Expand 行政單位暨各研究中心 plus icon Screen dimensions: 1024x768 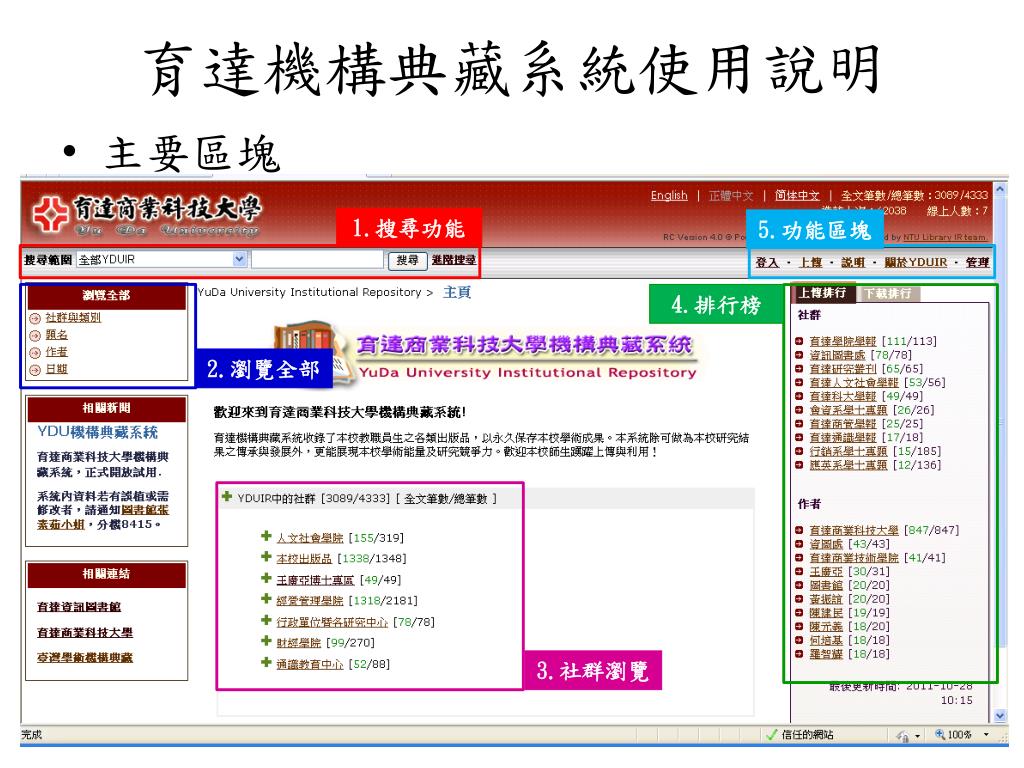[266, 620]
